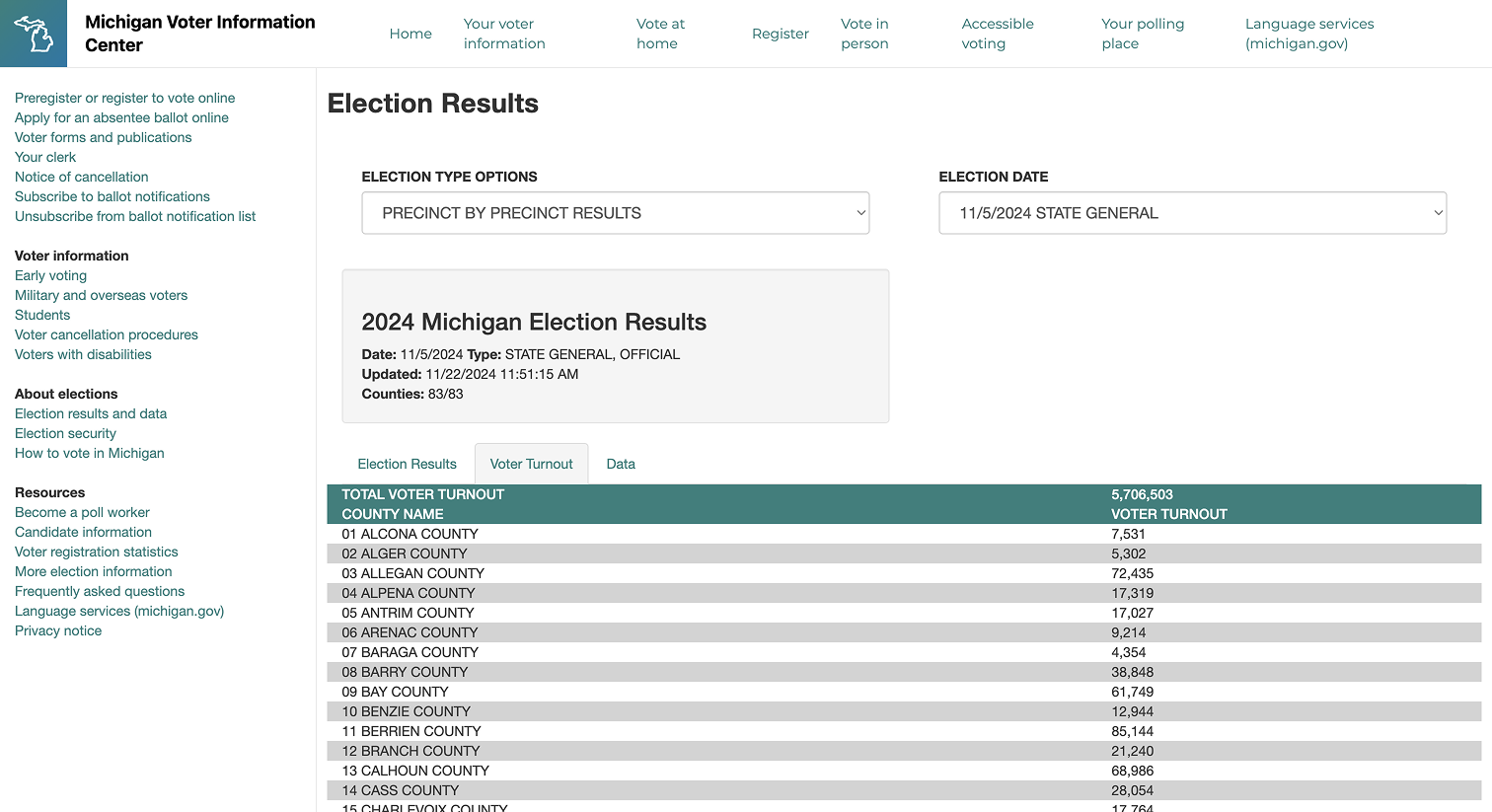Open Election results and data link
Screen dimensions: 1492x812
pyautogui.click(x=91, y=413)
